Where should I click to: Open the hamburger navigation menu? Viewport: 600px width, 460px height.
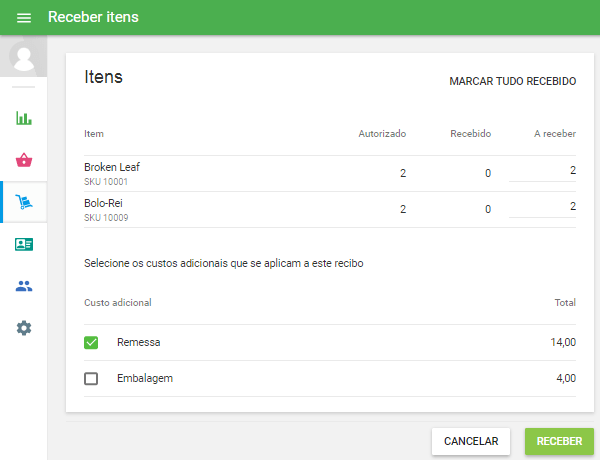pos(24,18)
